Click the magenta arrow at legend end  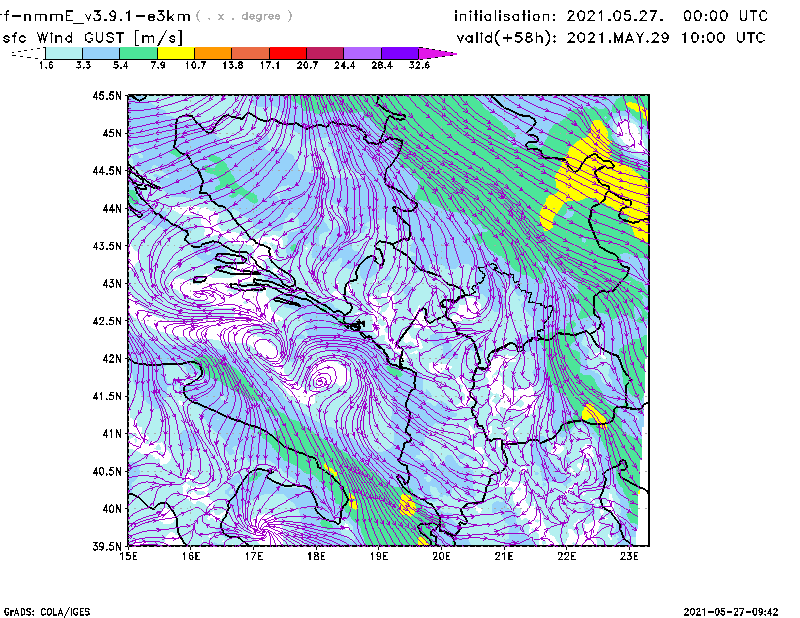pyautogui.click(x=437, y=53)
